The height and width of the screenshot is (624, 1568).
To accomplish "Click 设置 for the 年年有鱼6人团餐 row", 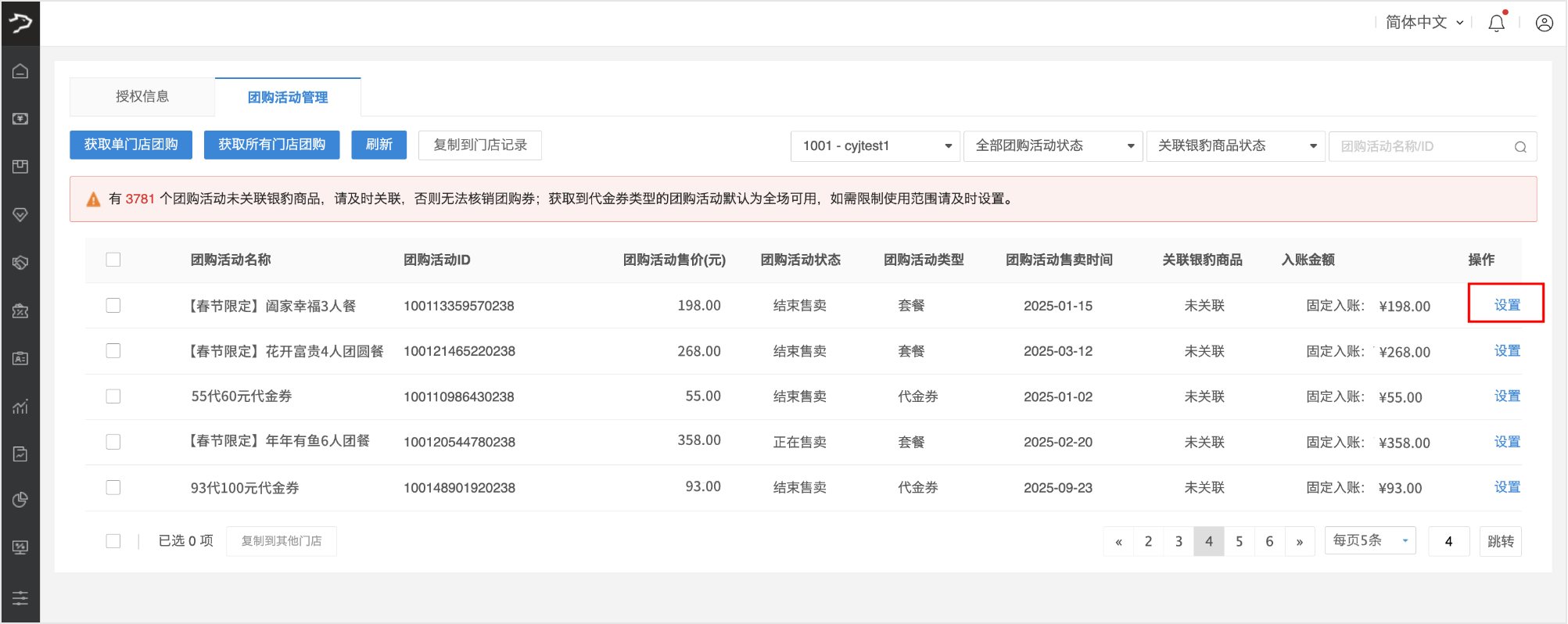I will (x=1506, y=442).
